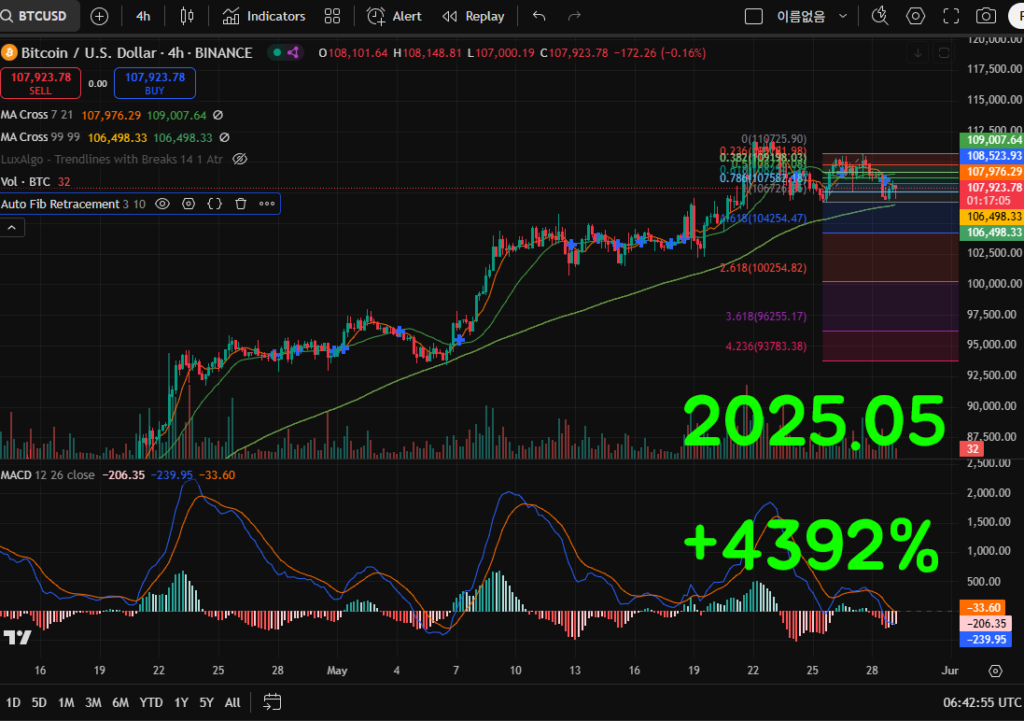The height and width of the screenshot is (721, 1024).
Task: Click the red SELL button
Action: [x=40, y=83]
